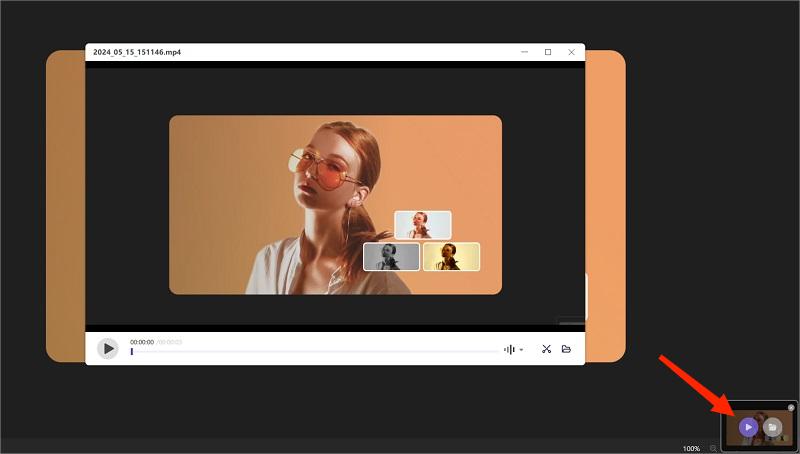This screenshot has width=800, height=454.
Task: Select the yellow-tinted portrait thumbnail
Action: [x=451, y=257]
